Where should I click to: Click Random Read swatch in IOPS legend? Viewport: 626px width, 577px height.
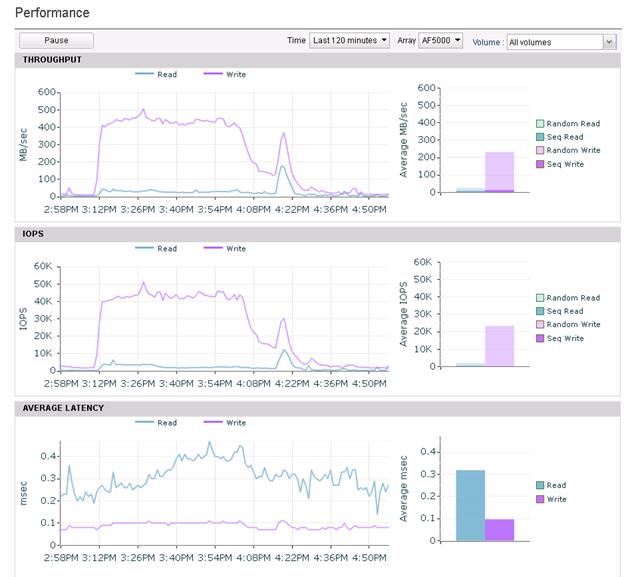coord(540,298)
